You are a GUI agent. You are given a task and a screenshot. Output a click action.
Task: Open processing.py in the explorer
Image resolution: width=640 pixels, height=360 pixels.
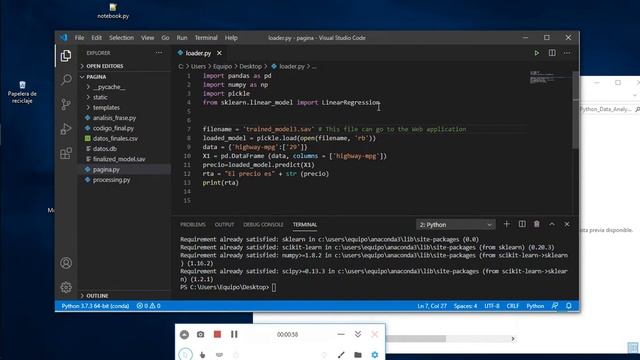click(111, 180)
